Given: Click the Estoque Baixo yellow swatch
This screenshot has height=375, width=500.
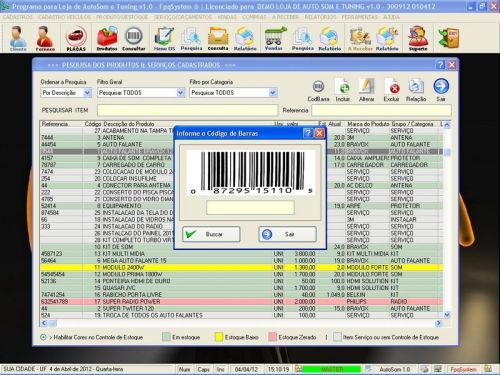Looking at the screenshot, I should 219,337.
